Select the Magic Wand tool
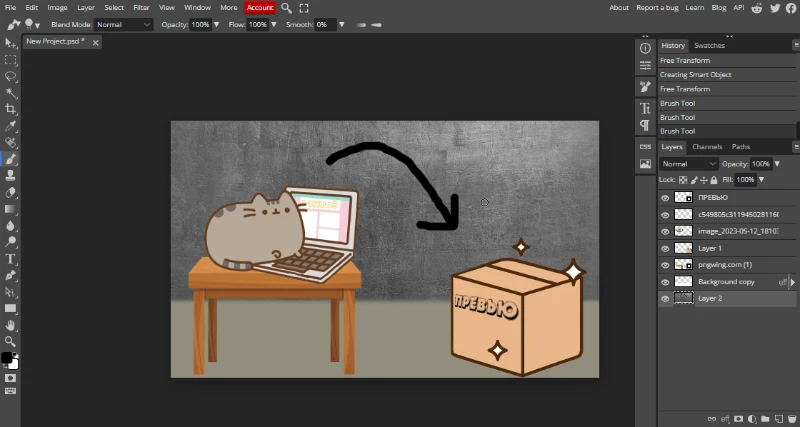Image resolution: width=800 pixels, height=427 pixels. [x=10, y=93]
